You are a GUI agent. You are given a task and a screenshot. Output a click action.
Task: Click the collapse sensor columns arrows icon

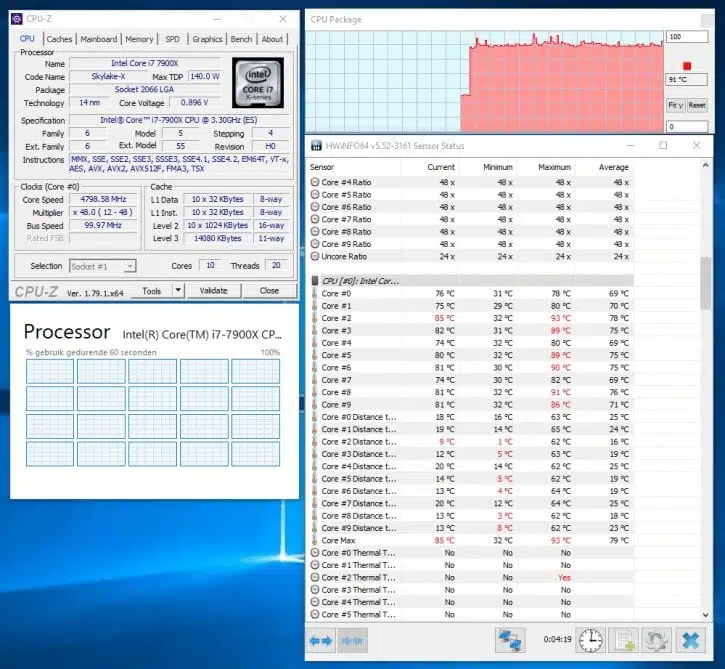(x=352, y=640)
